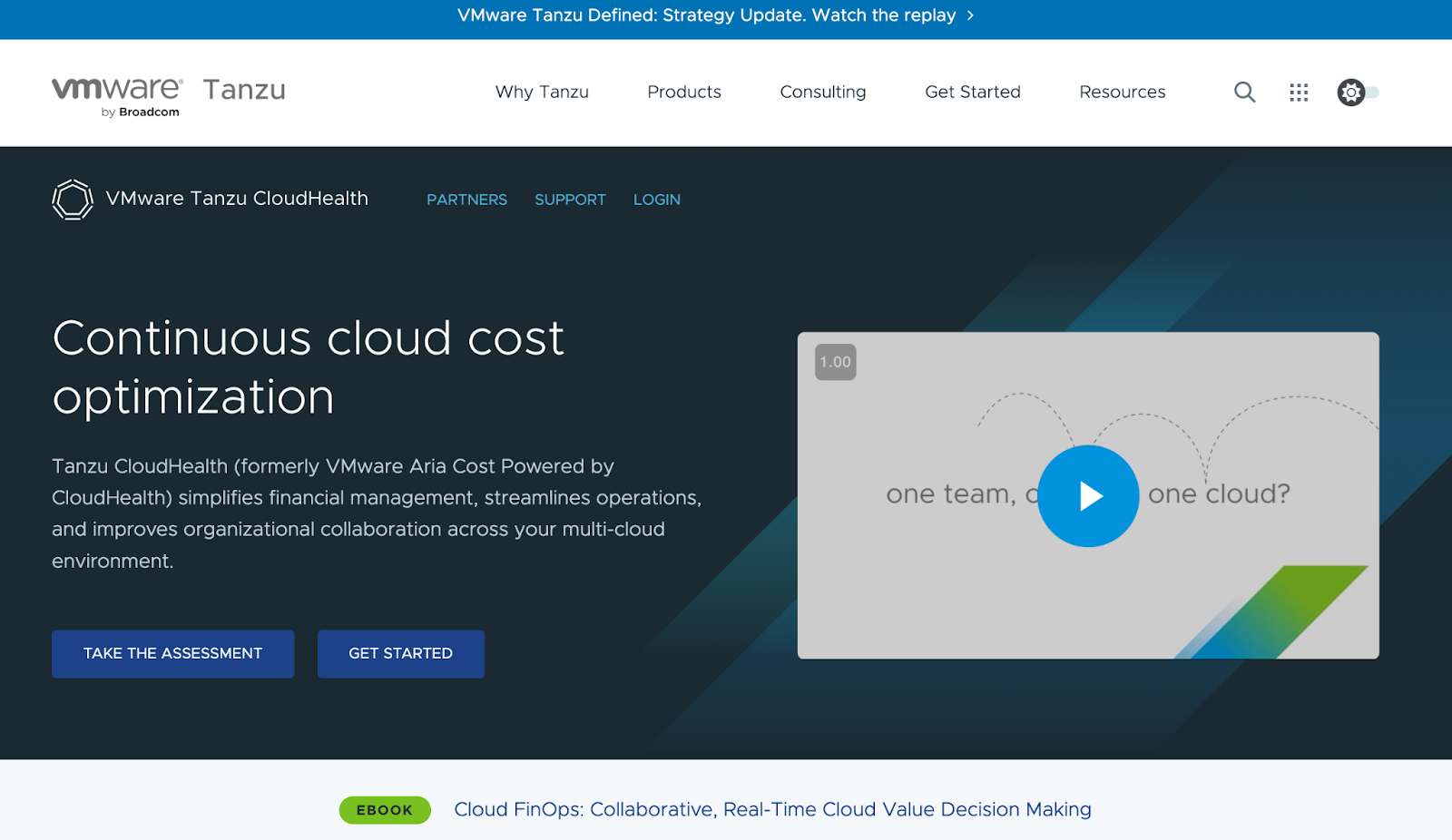Click the CloudHealth hexagon logo icon
1452x840 pixels.
point(73,200)
